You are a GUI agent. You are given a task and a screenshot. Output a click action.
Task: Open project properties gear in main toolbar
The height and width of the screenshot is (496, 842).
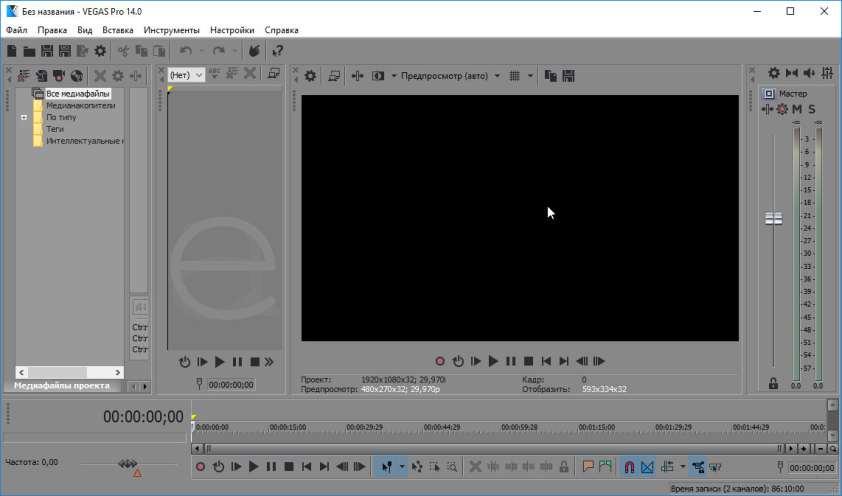tap(100, 51)
